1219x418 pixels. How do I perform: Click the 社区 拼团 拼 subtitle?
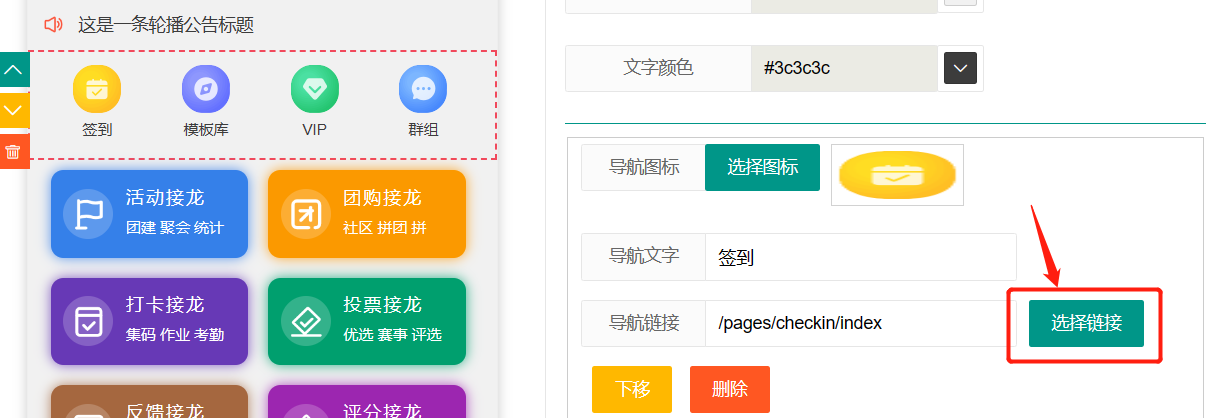click(x=385, y=228)
